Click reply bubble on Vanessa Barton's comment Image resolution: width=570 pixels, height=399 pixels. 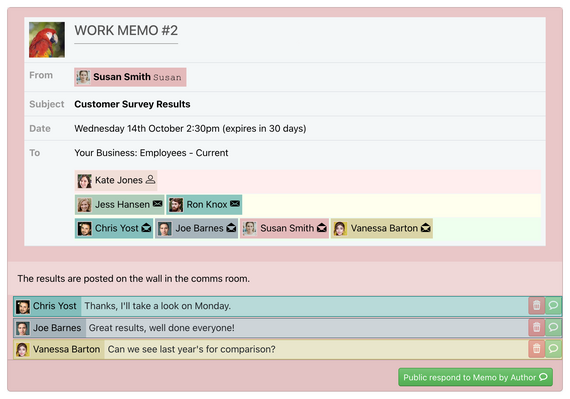[x=553, y=349]
